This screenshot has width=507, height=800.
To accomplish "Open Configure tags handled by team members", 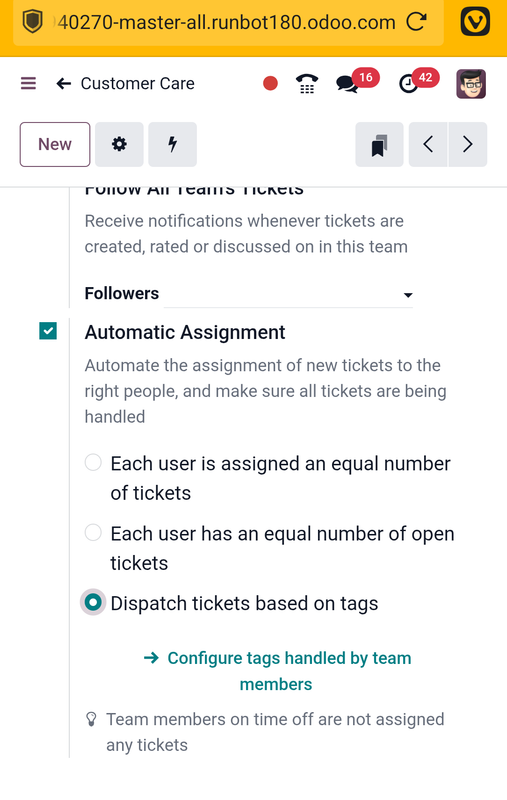I will pos(277,670).
